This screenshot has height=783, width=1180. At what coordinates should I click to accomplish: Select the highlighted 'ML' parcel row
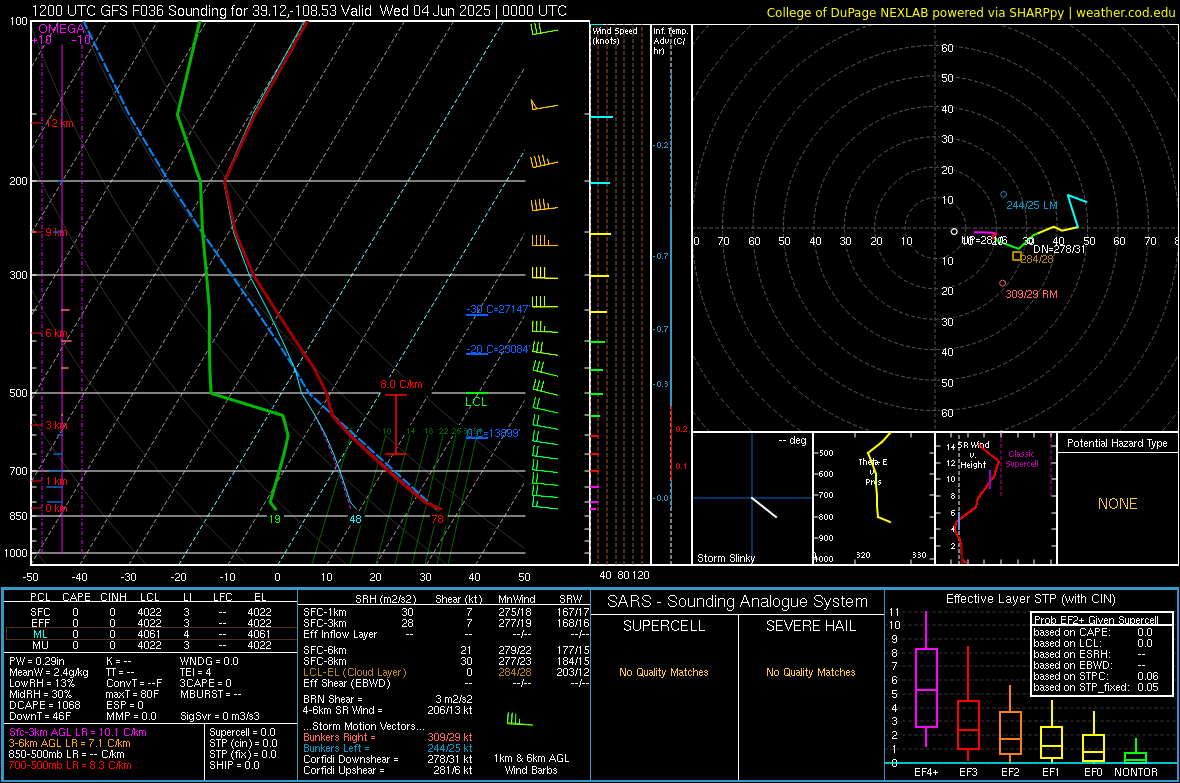click(x=150, y=634)
